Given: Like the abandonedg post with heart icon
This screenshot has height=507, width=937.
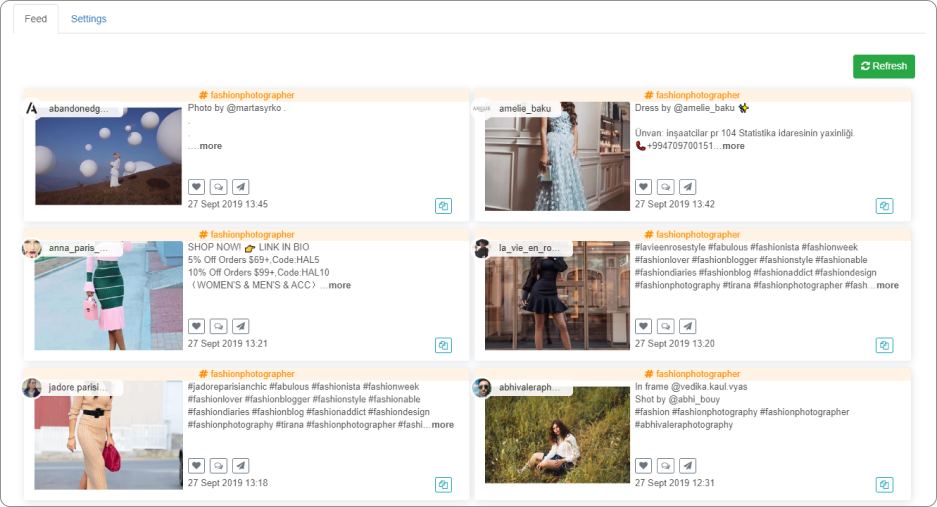Looking at the screenshot, I should point(196,187).
